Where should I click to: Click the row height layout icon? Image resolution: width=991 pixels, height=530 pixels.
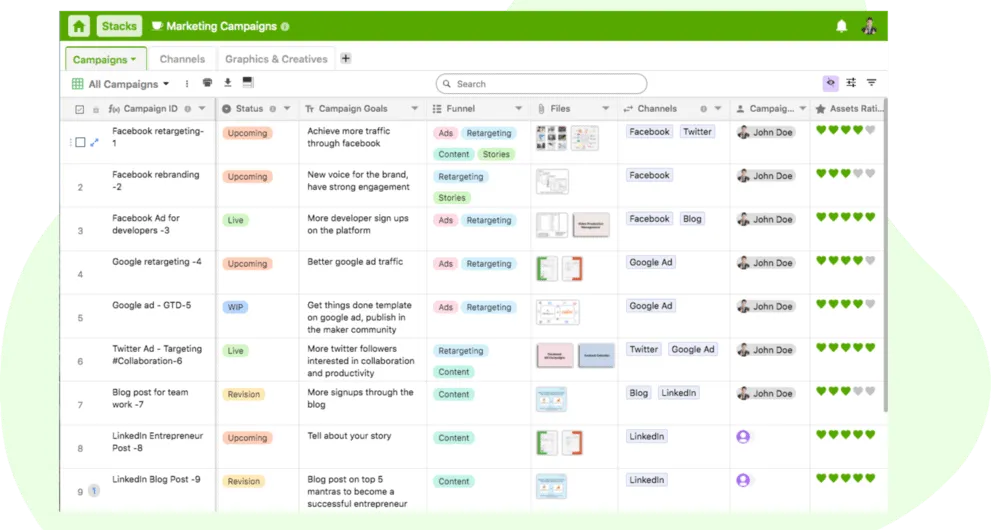[x=248, y=82]
